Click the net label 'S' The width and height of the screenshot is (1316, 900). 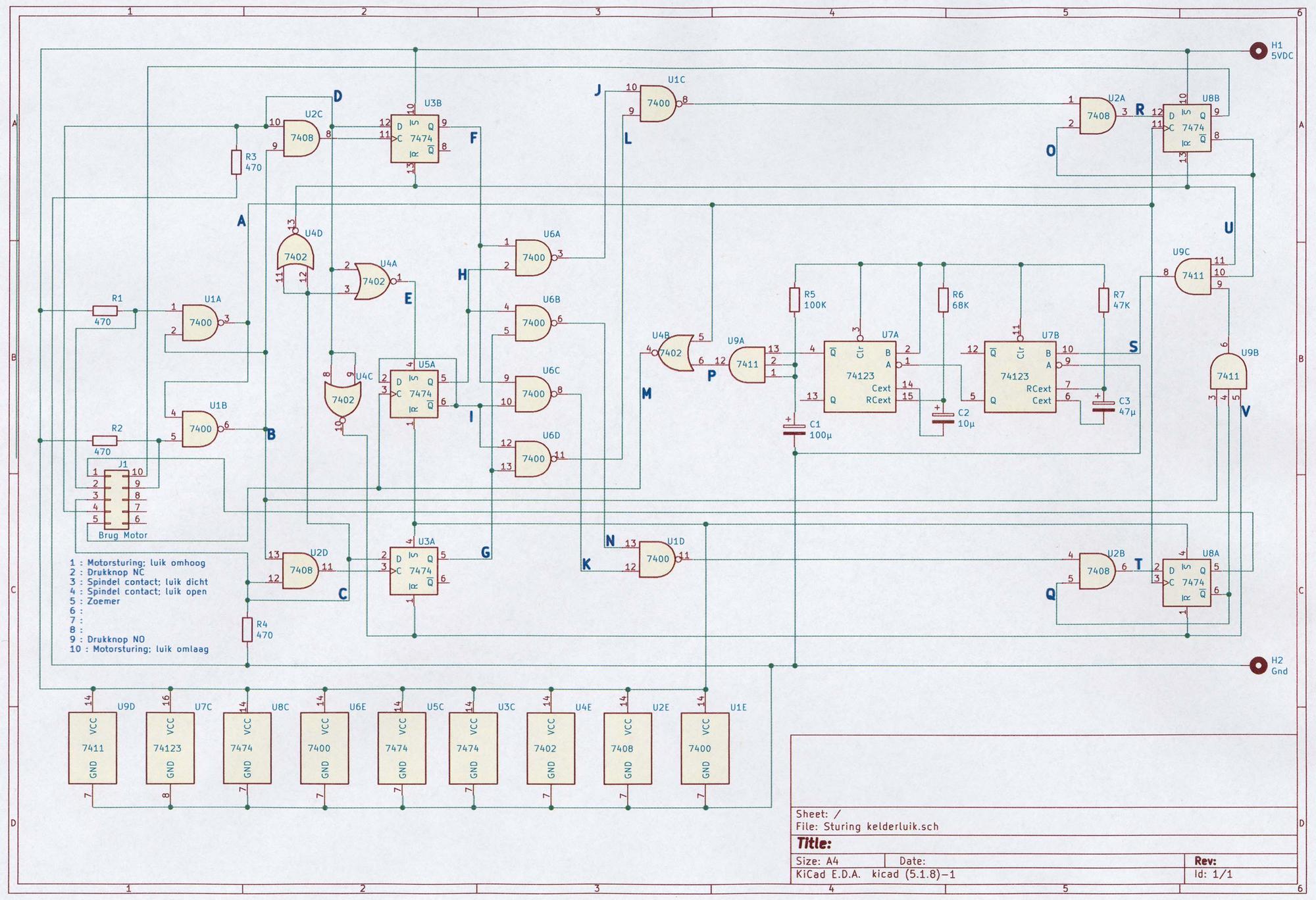(x=1133, y=347)
